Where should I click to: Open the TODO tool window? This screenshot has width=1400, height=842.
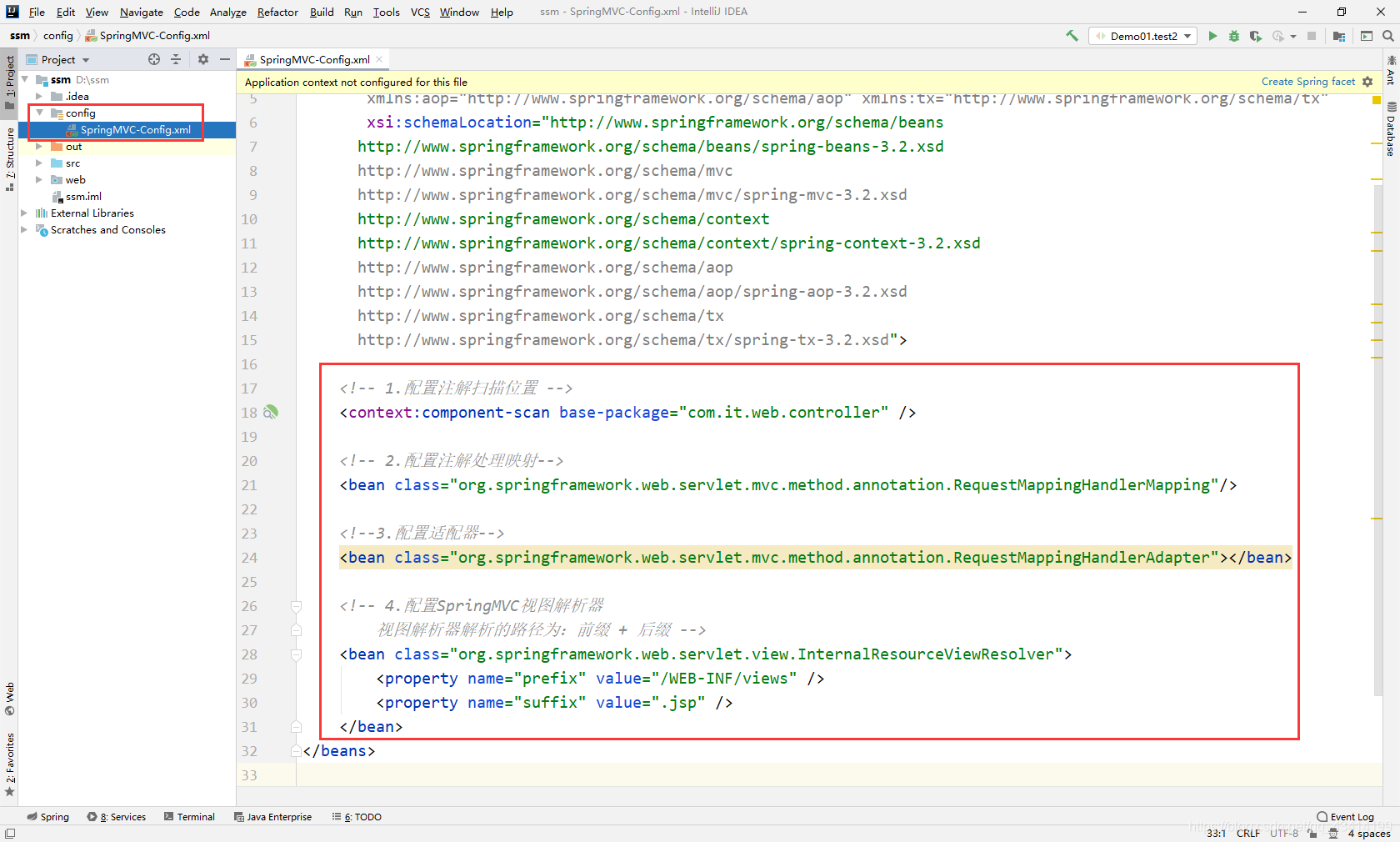[357, 817]
